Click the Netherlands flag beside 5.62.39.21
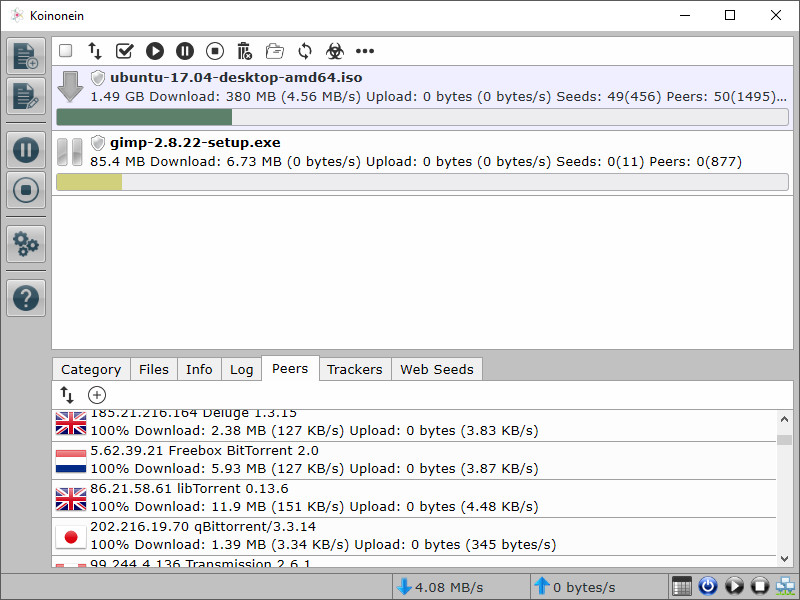This screenshot has width=800, height=600. pos(71,461)
